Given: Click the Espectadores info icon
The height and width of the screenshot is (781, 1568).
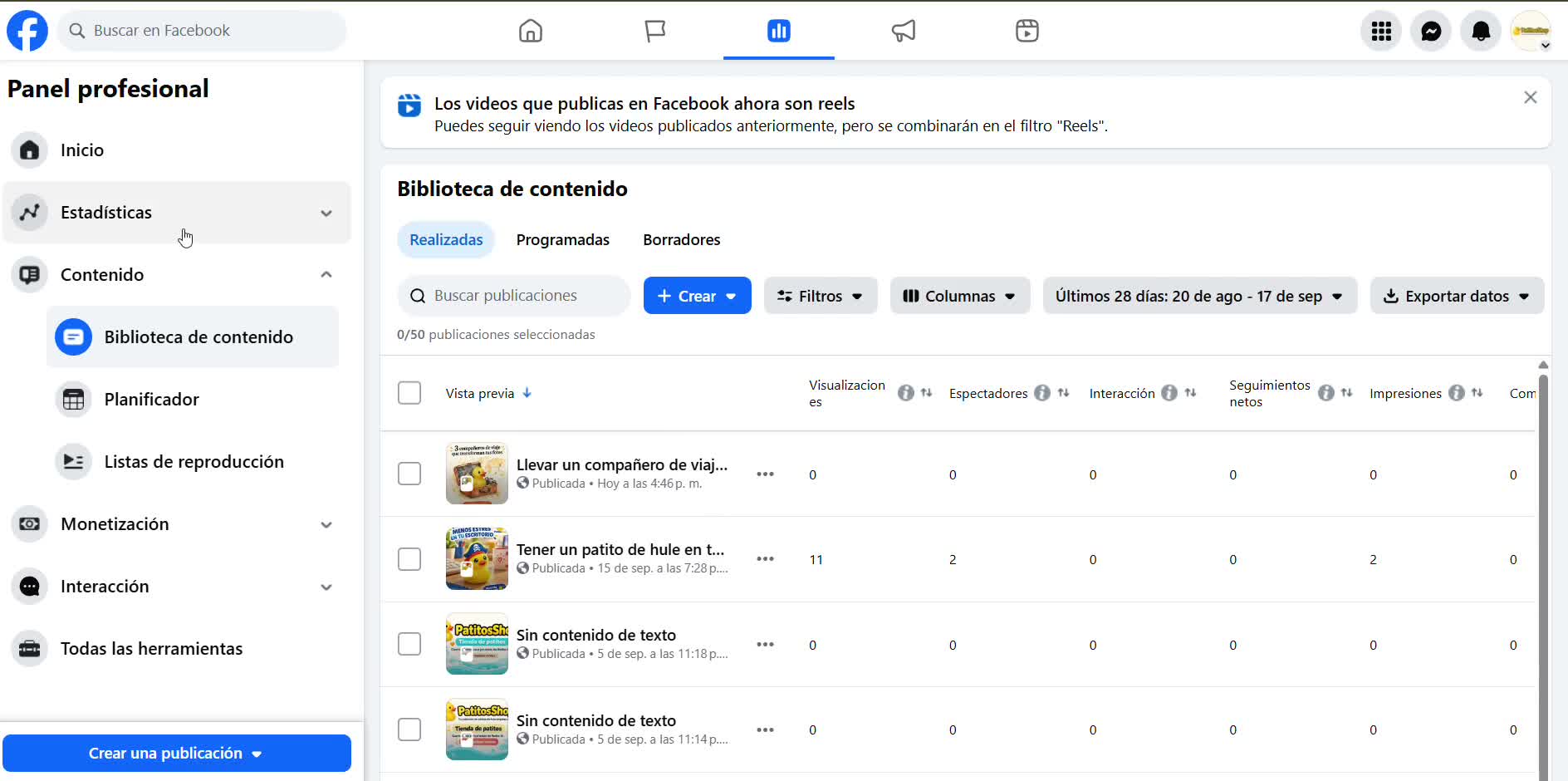Looking at the screenshot, I should click(x=1042, y=393).
